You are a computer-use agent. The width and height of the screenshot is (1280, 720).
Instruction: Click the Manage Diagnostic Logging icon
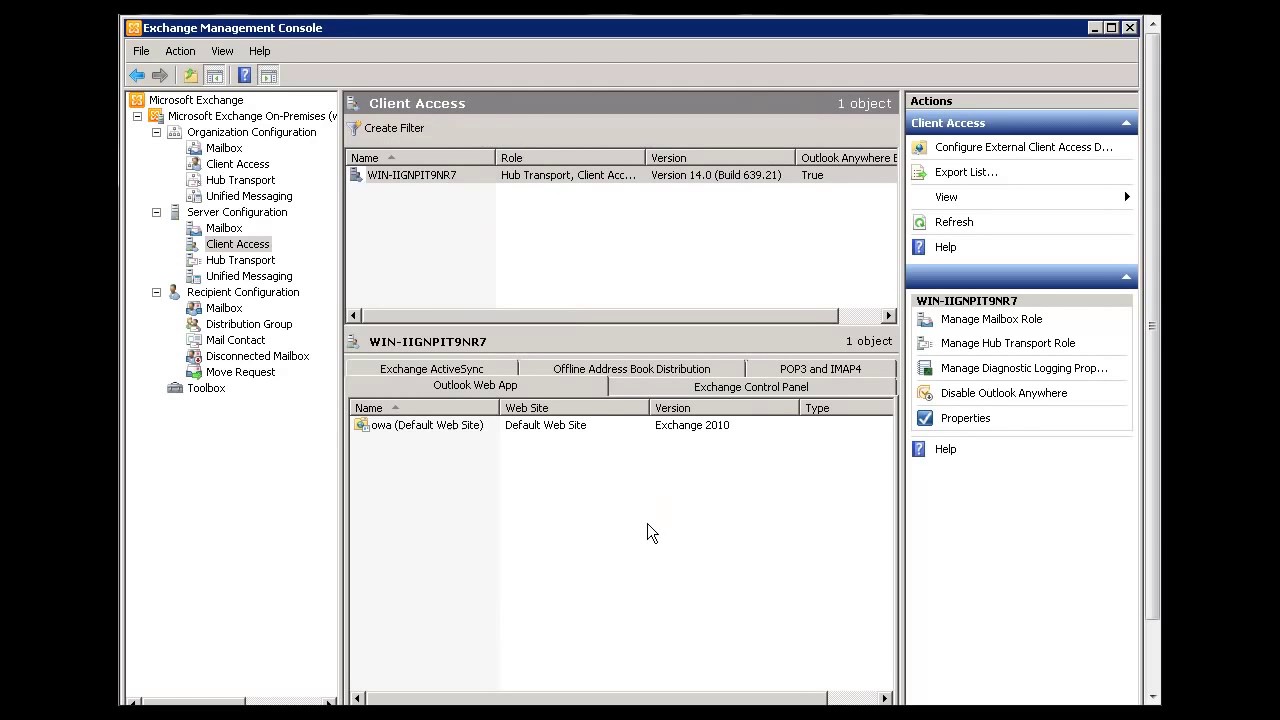coord(925,368)
